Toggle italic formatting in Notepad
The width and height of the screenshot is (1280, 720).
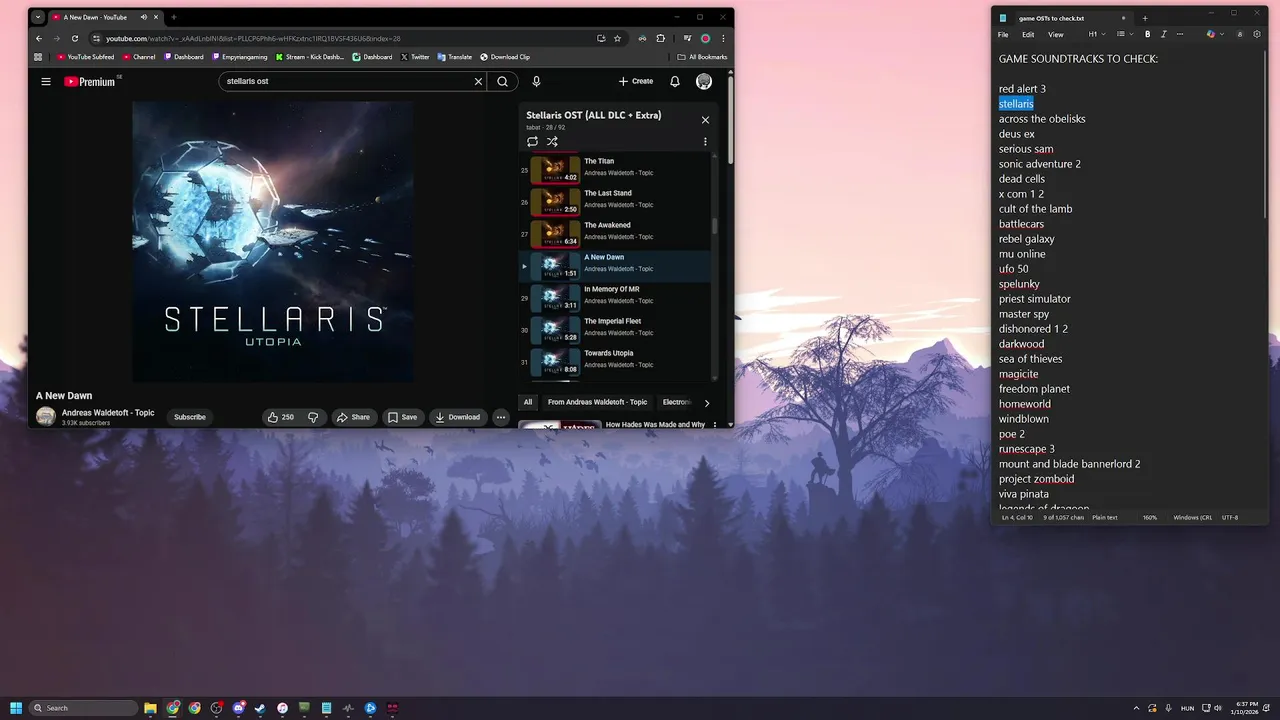(1164, 34)
